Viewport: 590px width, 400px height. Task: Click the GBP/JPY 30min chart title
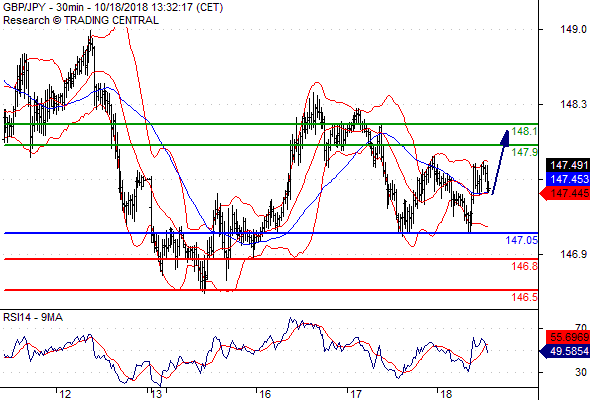tap(113, 7)
